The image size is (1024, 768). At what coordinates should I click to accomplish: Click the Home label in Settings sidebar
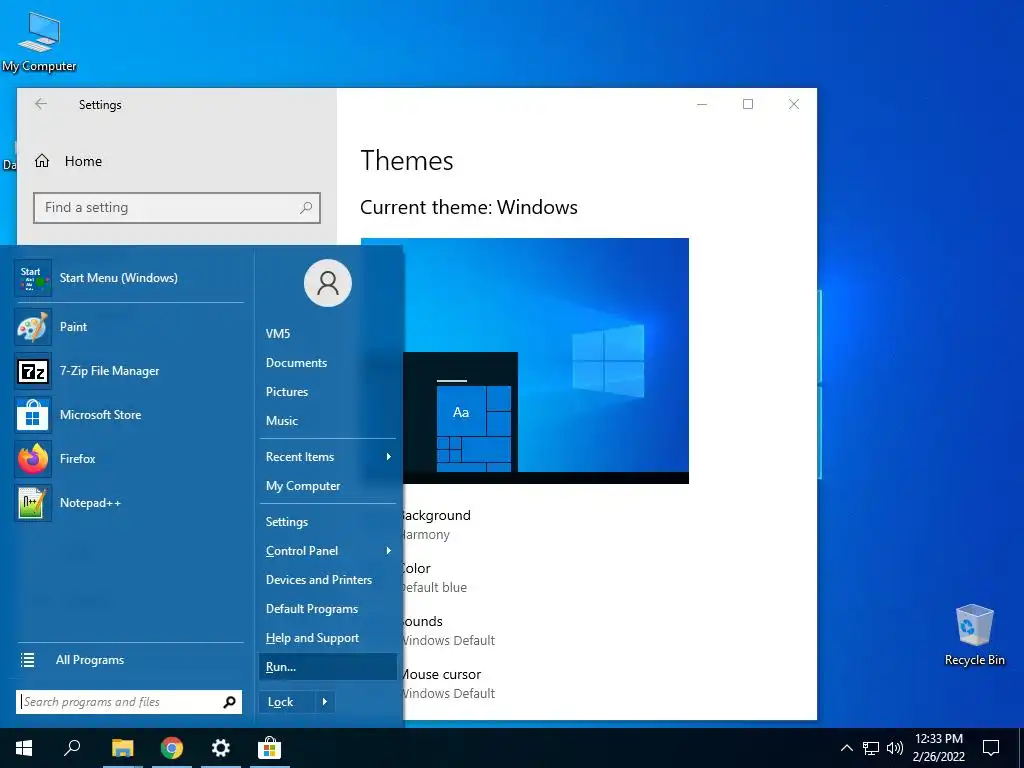83,161
